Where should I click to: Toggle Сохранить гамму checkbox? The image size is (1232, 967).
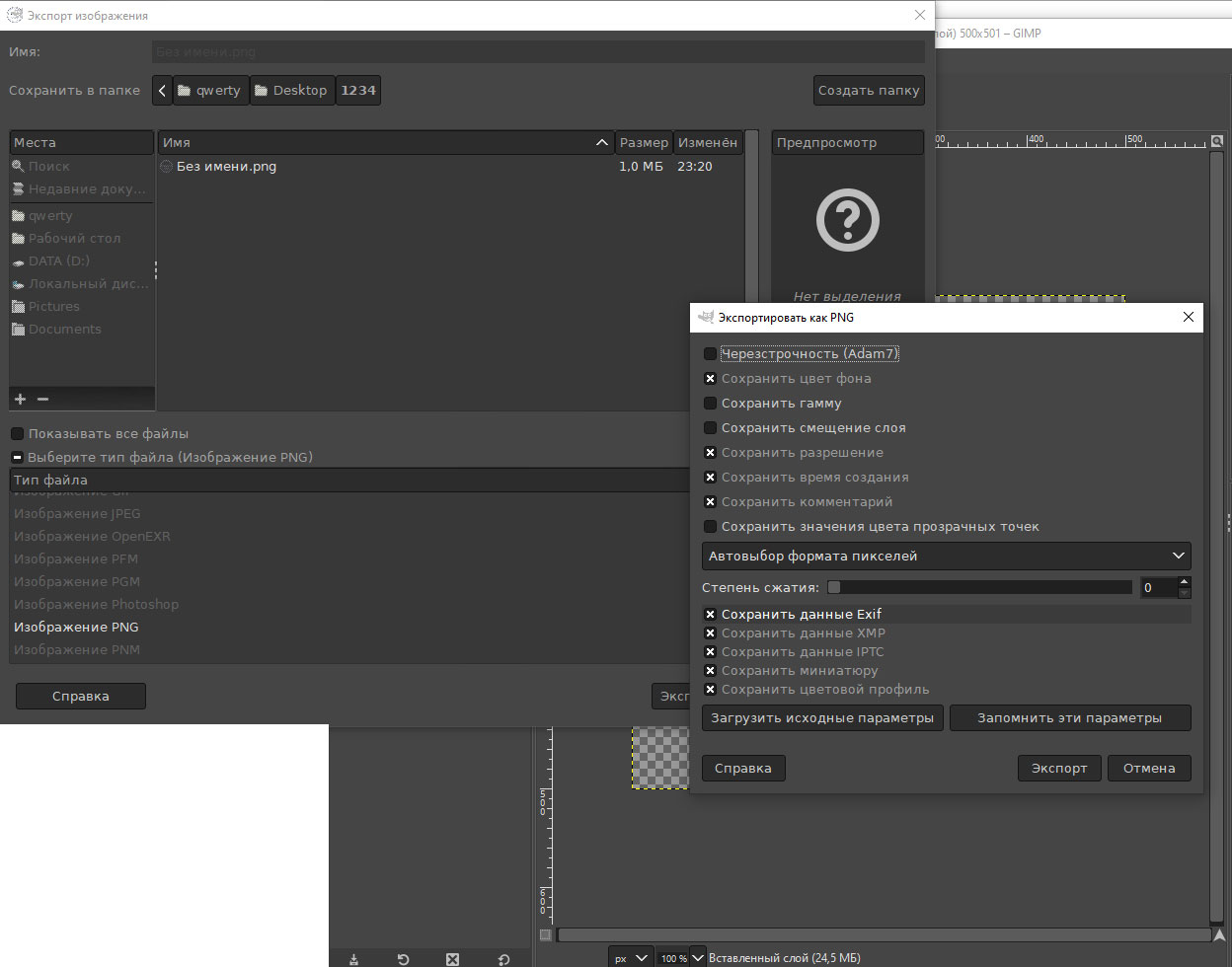coord(710,404)
